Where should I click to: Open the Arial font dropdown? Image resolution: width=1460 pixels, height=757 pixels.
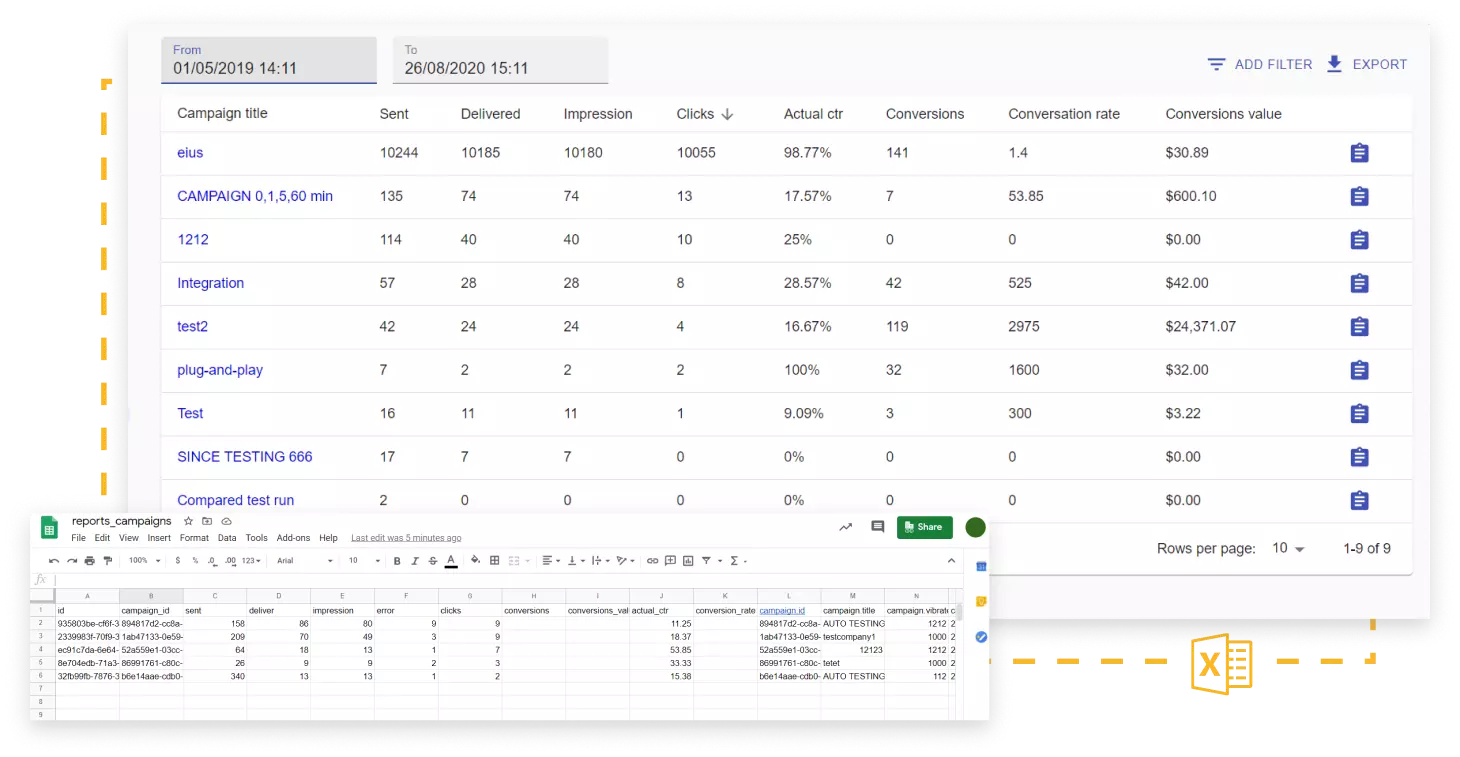click(x=304, y=561)
